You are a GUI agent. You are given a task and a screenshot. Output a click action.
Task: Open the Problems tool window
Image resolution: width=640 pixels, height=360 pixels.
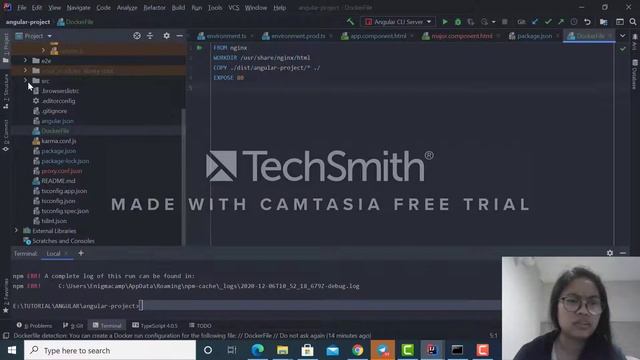[34, 325]
